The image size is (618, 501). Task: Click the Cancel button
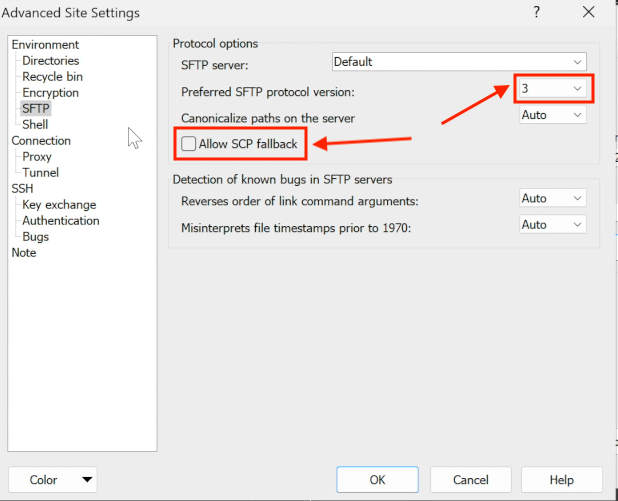pos(471,480)
